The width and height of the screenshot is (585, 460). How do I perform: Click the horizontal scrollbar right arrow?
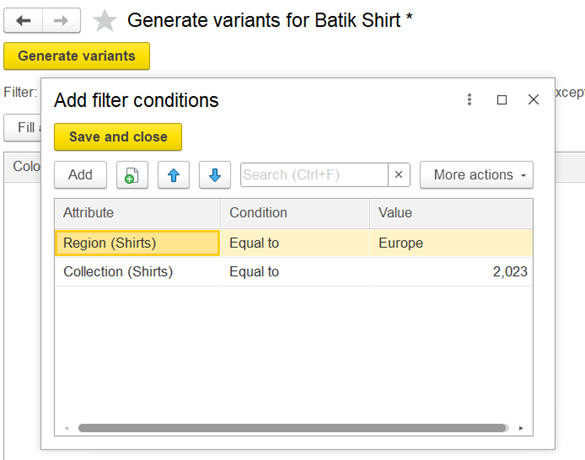tap(521, 428)
